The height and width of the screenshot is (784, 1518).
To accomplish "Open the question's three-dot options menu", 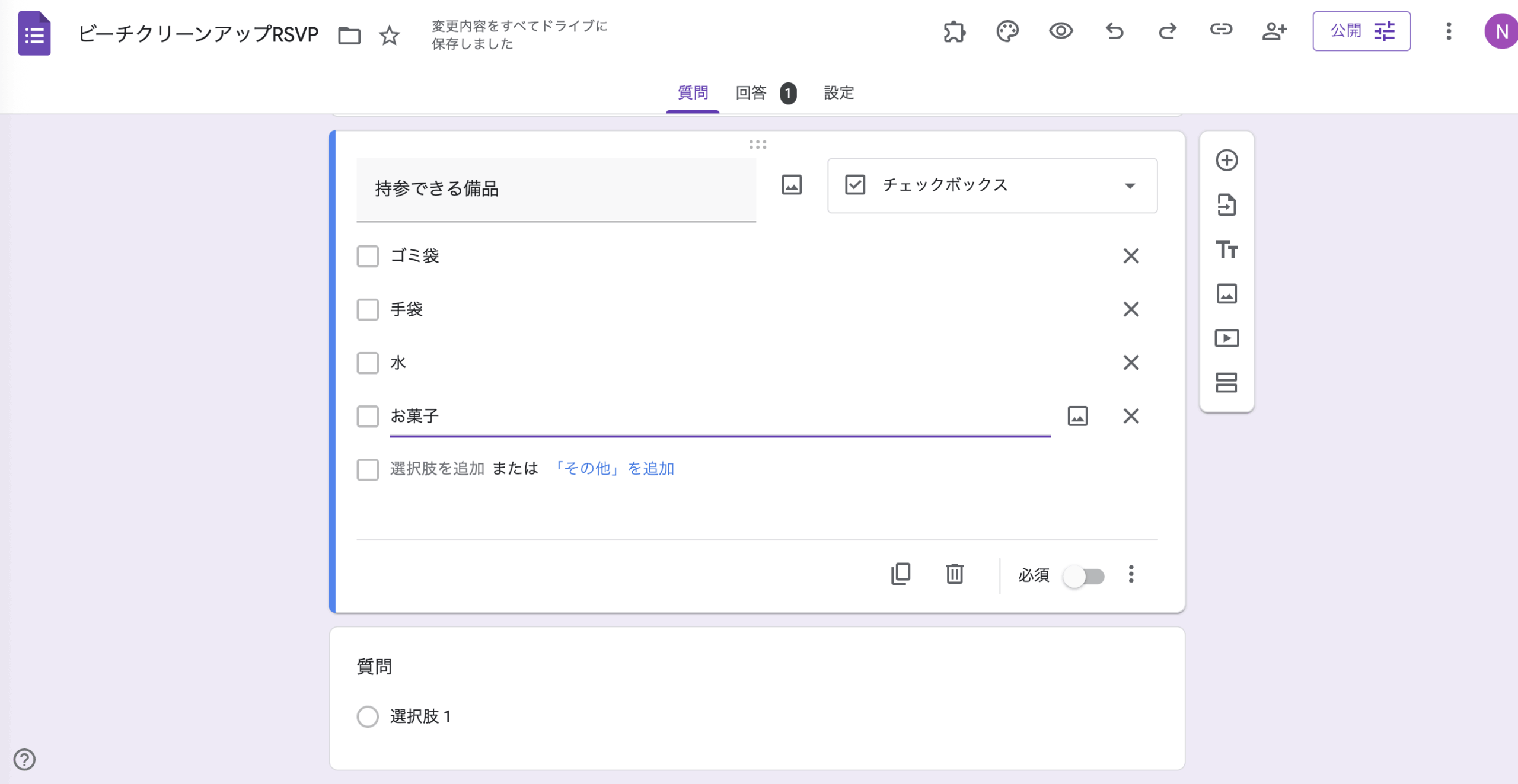I will point(1131,574).
